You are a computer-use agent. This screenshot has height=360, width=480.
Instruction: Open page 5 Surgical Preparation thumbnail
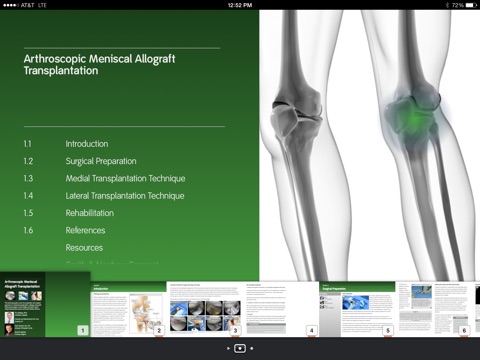pyautogui.click(x=357, y=309)
